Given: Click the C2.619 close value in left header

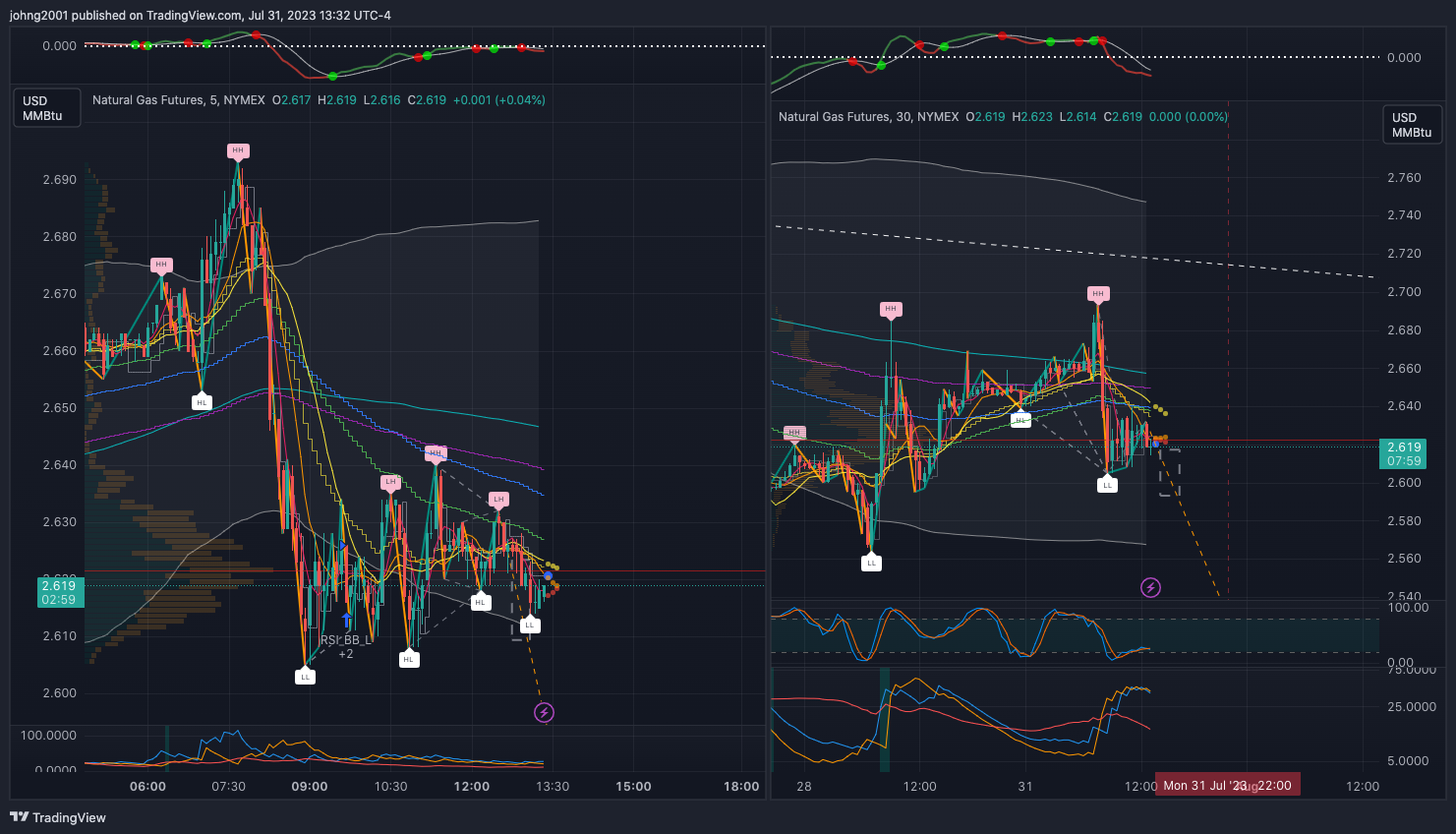Looking at the screenshot, I should [x=427, y=100].
